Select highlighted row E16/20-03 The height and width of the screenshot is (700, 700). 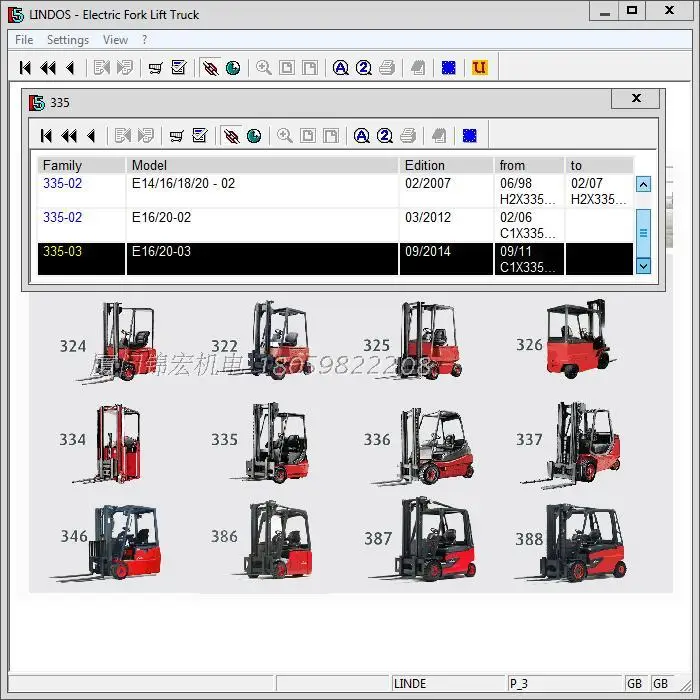(x=335, y=259)
